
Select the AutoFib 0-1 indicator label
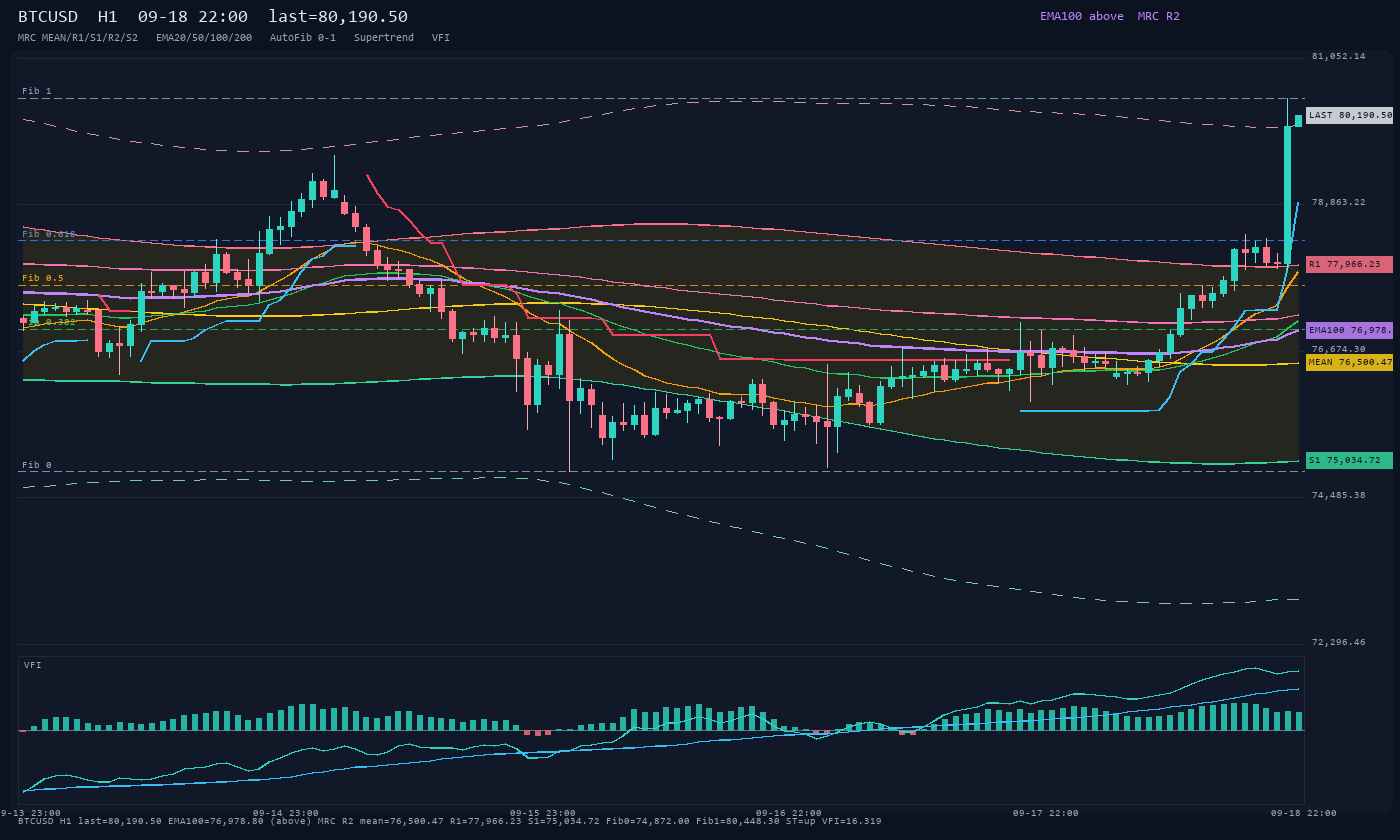303,37
